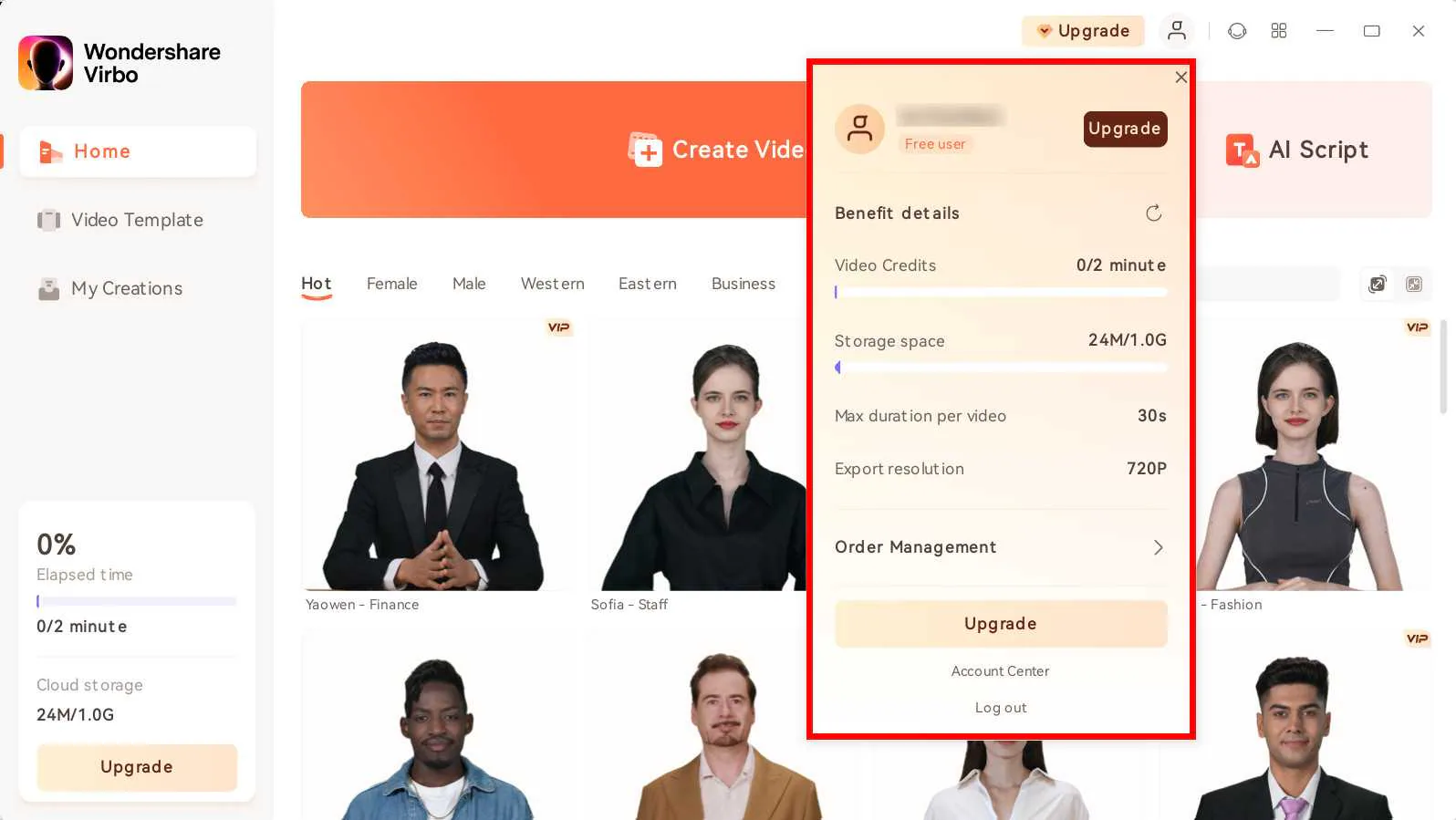The width and height of the screenshot is (1456, 820).
Task: Switch to the Eastern tab
Action: [x=648, y=284]
